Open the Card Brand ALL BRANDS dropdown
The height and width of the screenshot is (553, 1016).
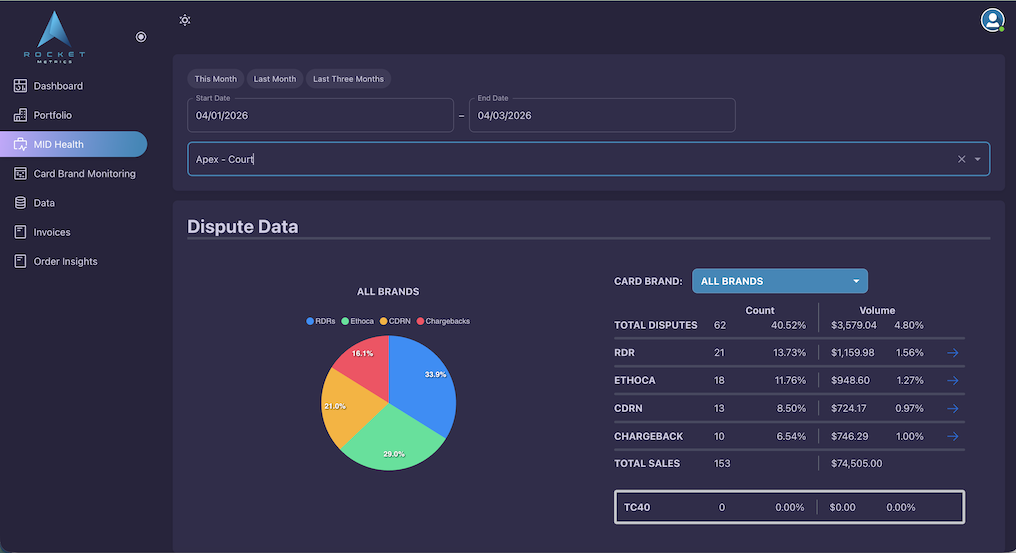pos(780,281)
